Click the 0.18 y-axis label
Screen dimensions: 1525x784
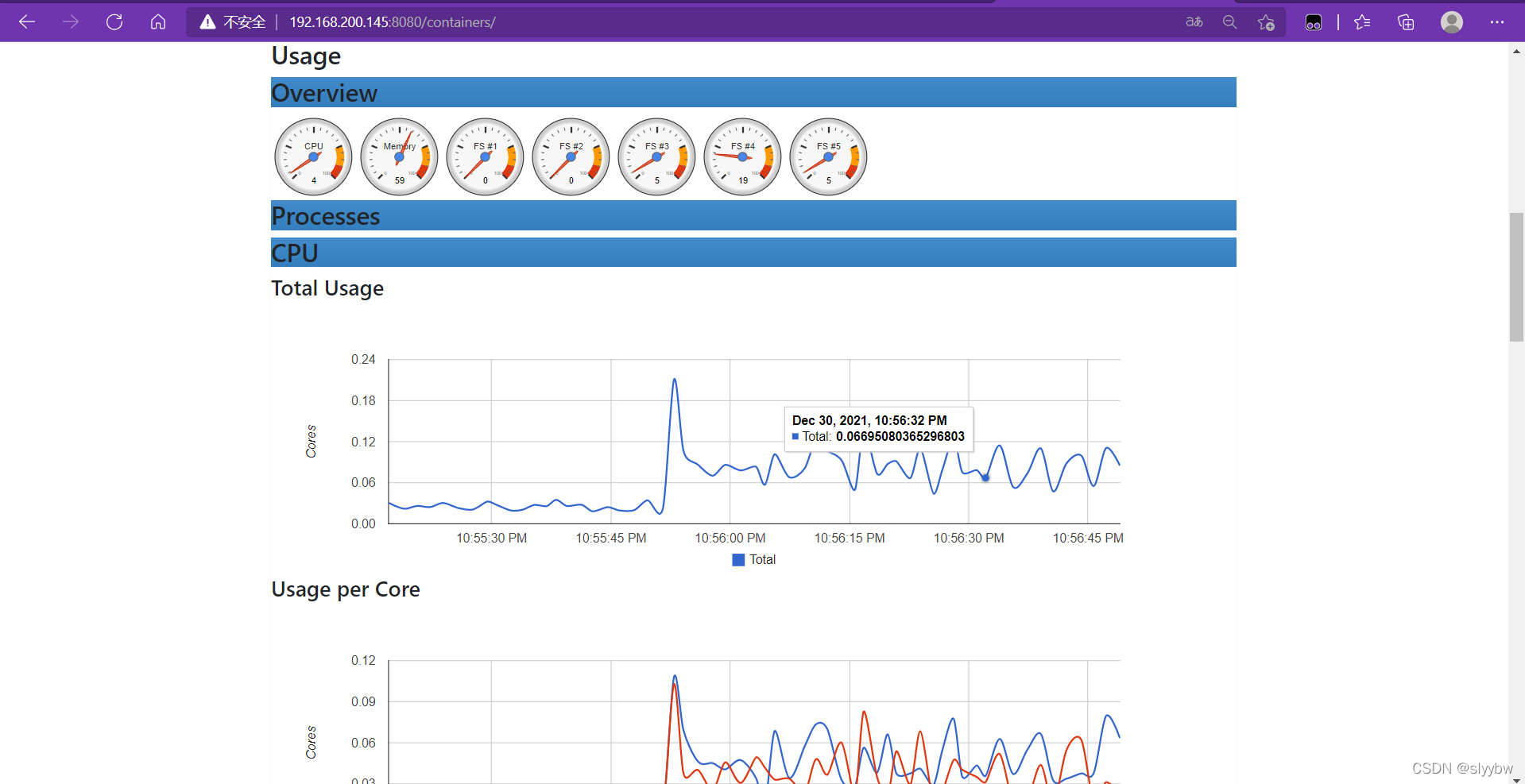point(363,401)
